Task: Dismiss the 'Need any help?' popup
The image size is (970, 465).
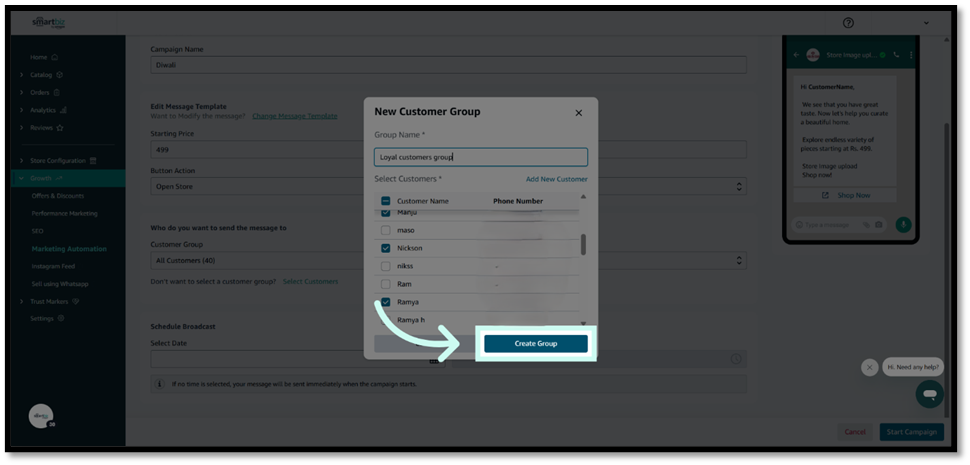Action: 869,367
